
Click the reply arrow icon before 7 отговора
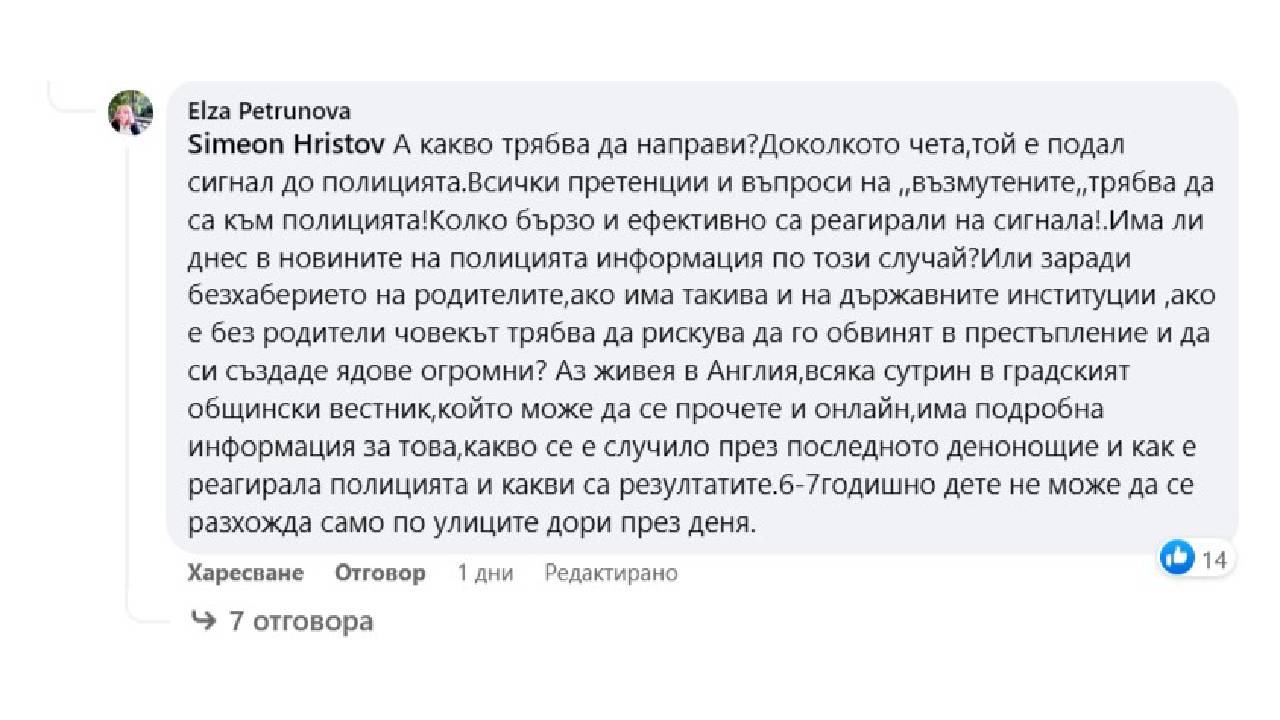point(205,620)
